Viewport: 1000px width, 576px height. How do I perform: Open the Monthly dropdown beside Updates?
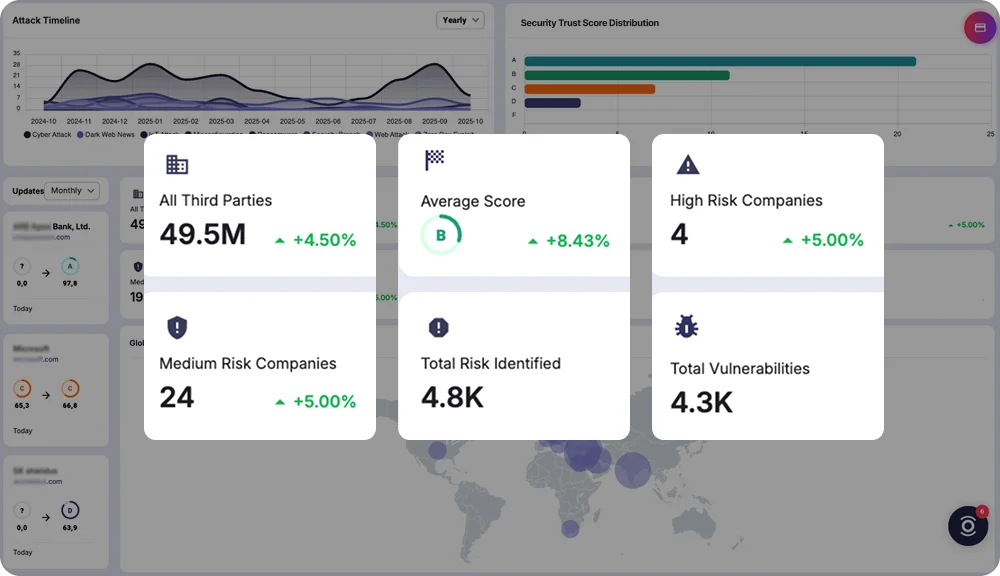tap(72, 191)
